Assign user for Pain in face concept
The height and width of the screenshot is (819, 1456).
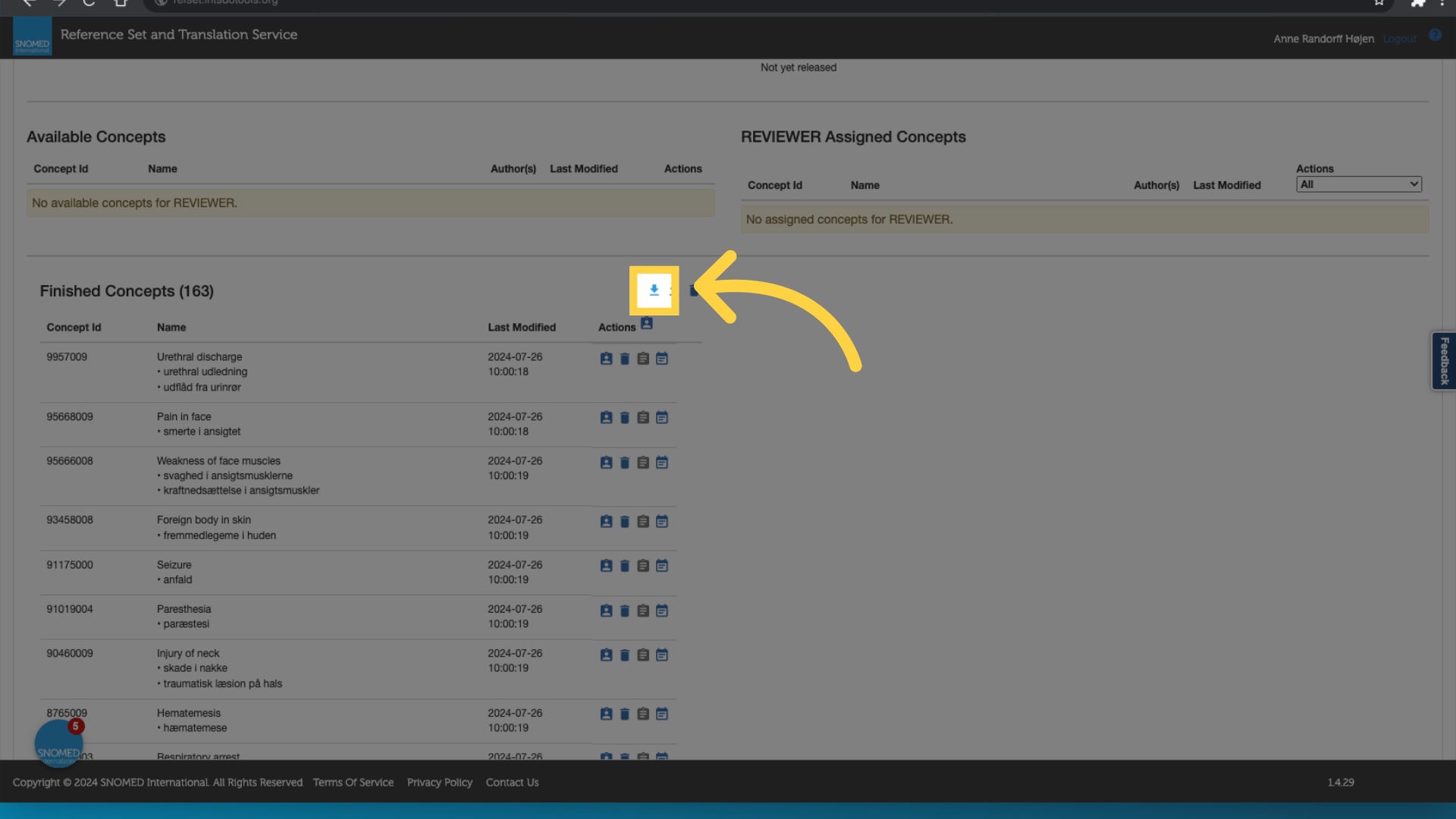point(606,418)
